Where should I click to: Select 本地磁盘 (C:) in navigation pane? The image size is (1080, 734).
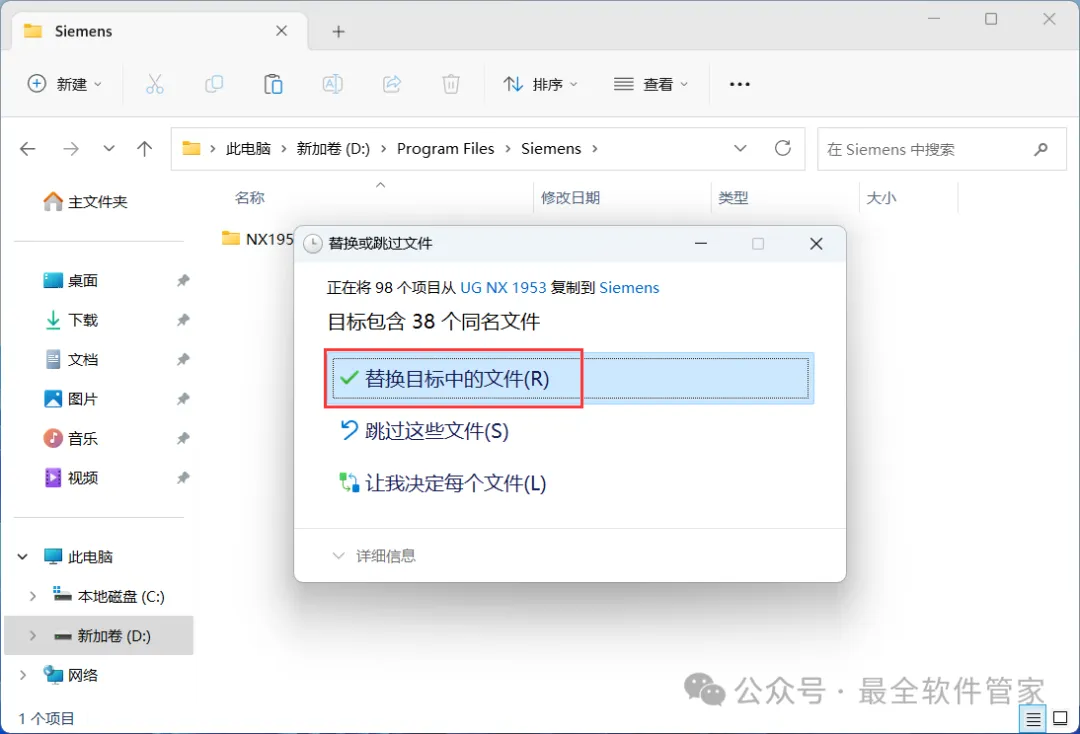(109, 596)
